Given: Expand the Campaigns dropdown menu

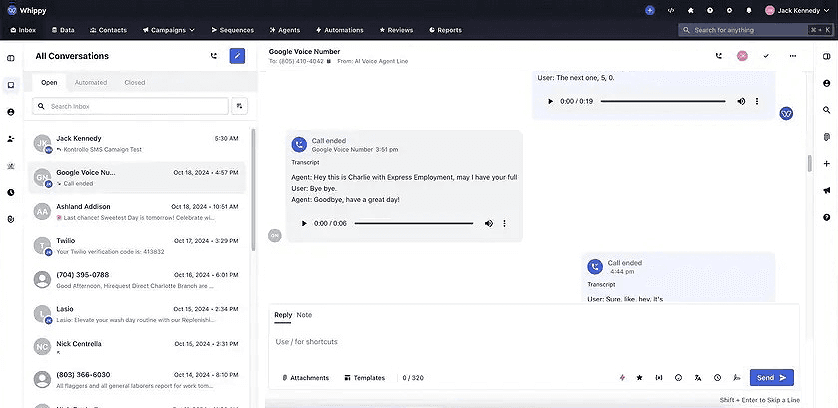Looking at the screenshot, I should pos(168,30).
